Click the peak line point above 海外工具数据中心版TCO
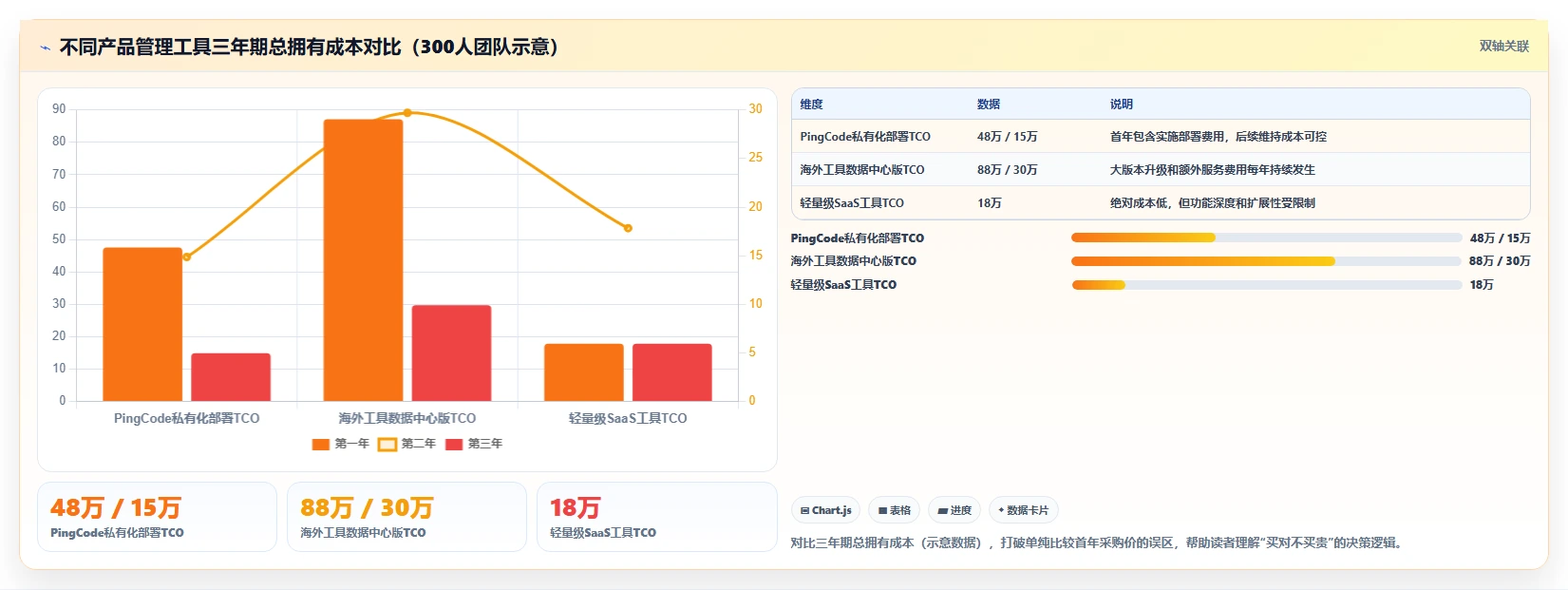1568x590 pixels. click(407, 113)
